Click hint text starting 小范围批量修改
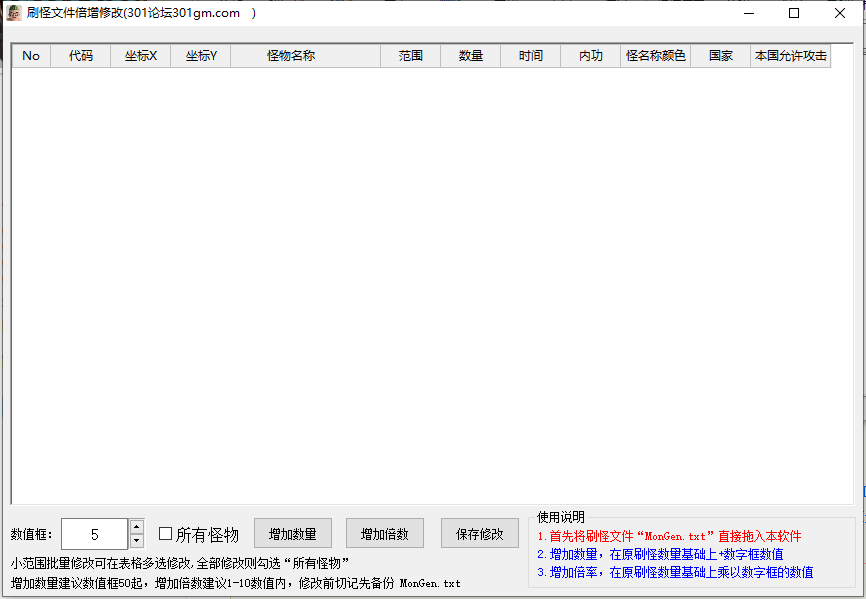Screen dimensions: 866x599 point(180,564)
